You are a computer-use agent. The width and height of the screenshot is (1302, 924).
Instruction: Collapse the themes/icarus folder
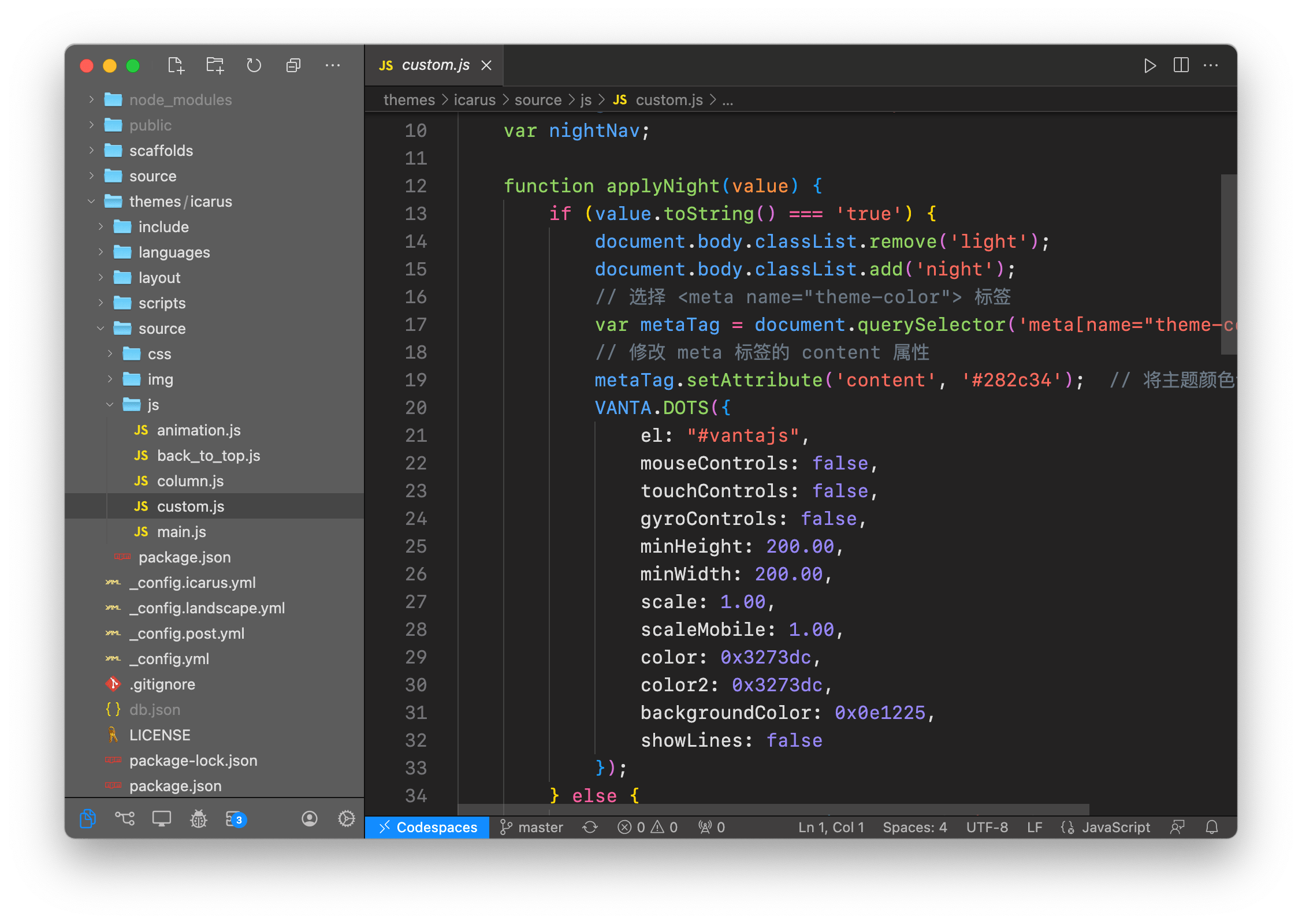(x=214, y=202)
